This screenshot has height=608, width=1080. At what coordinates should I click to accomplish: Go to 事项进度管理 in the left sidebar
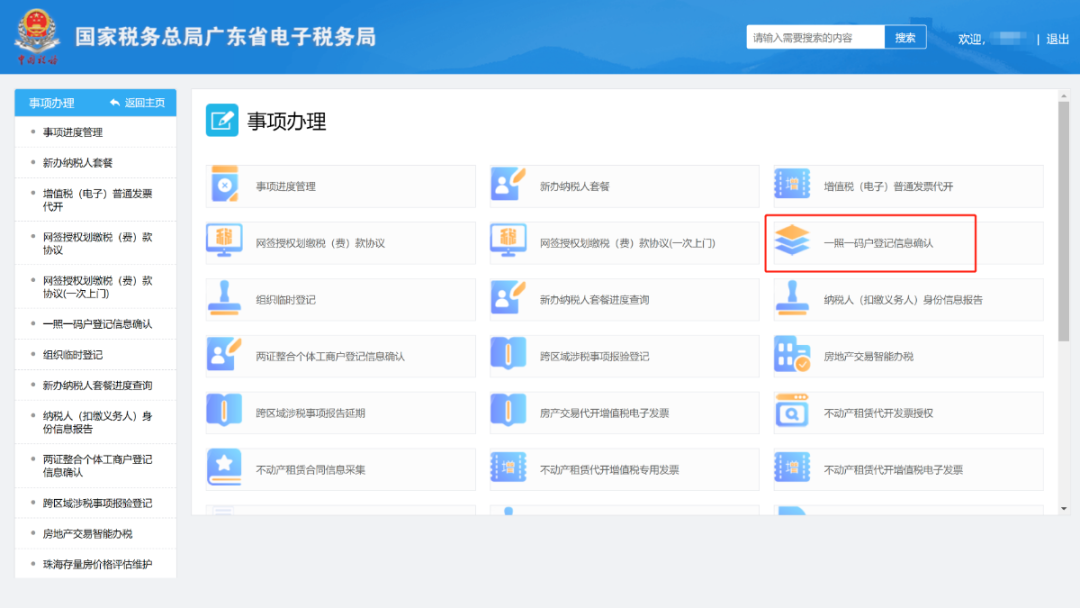pos(72,132)
